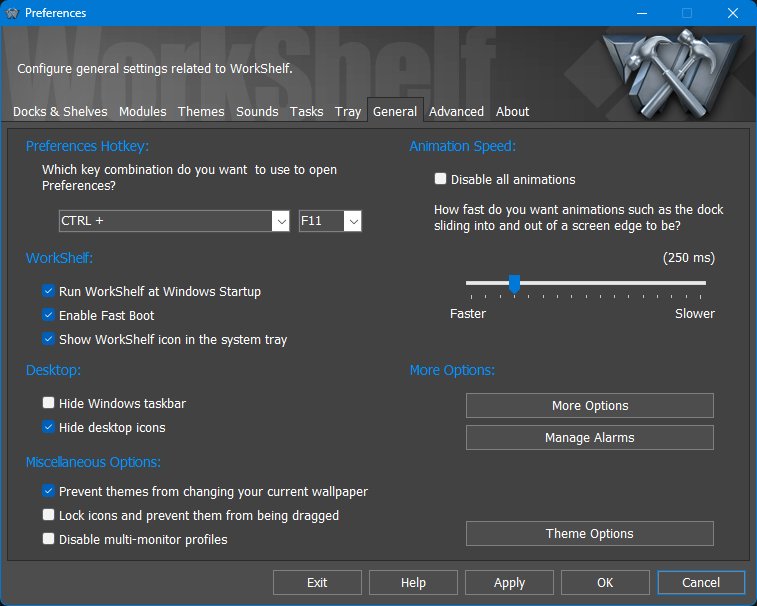Image resolution: width=757 pixels, height=606 pixels.
Task: Click the animation speed slider track at its Slower end
Action: (x=701, y=283)
